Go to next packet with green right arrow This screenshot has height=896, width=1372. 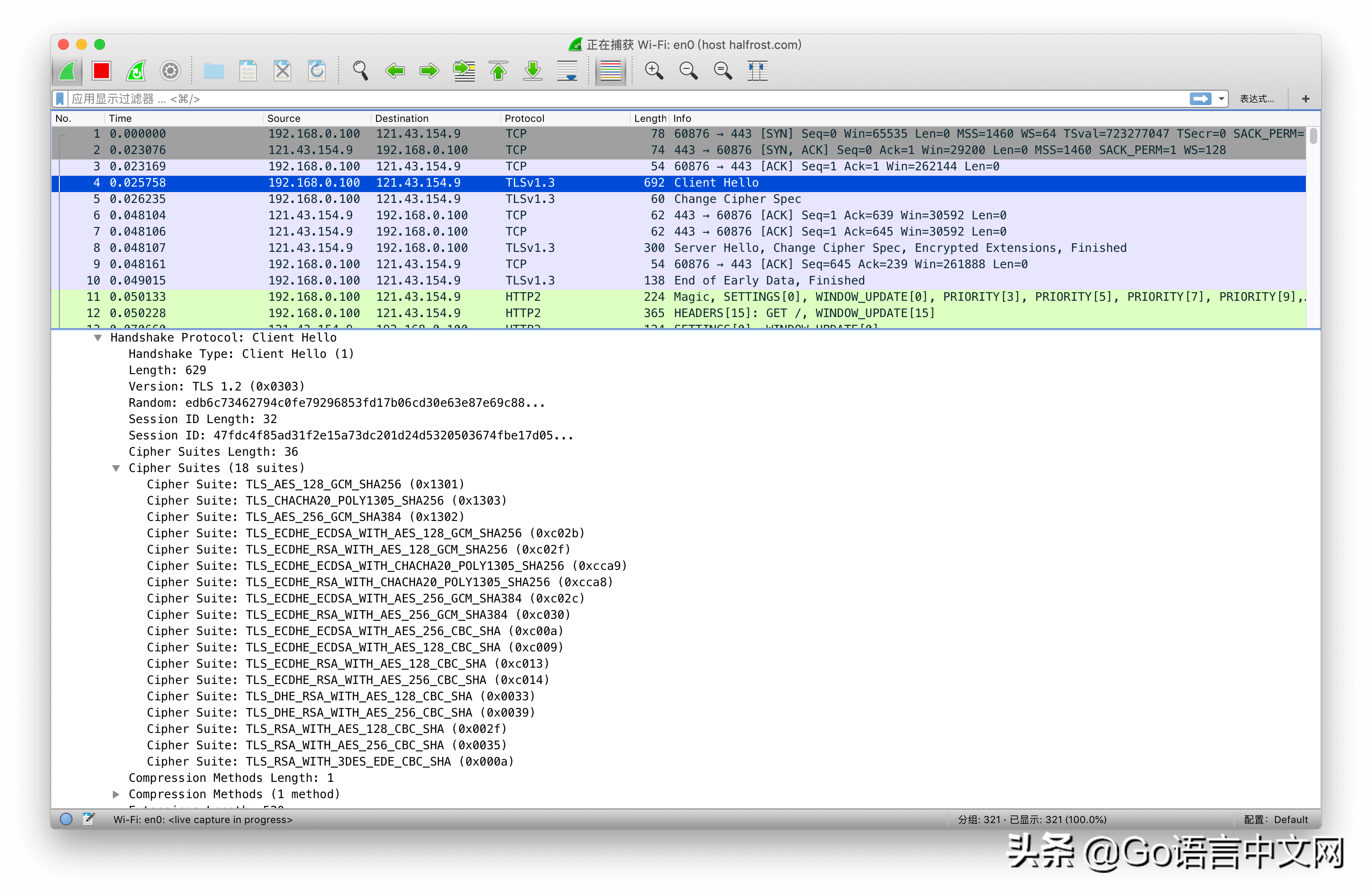[429, 71]
